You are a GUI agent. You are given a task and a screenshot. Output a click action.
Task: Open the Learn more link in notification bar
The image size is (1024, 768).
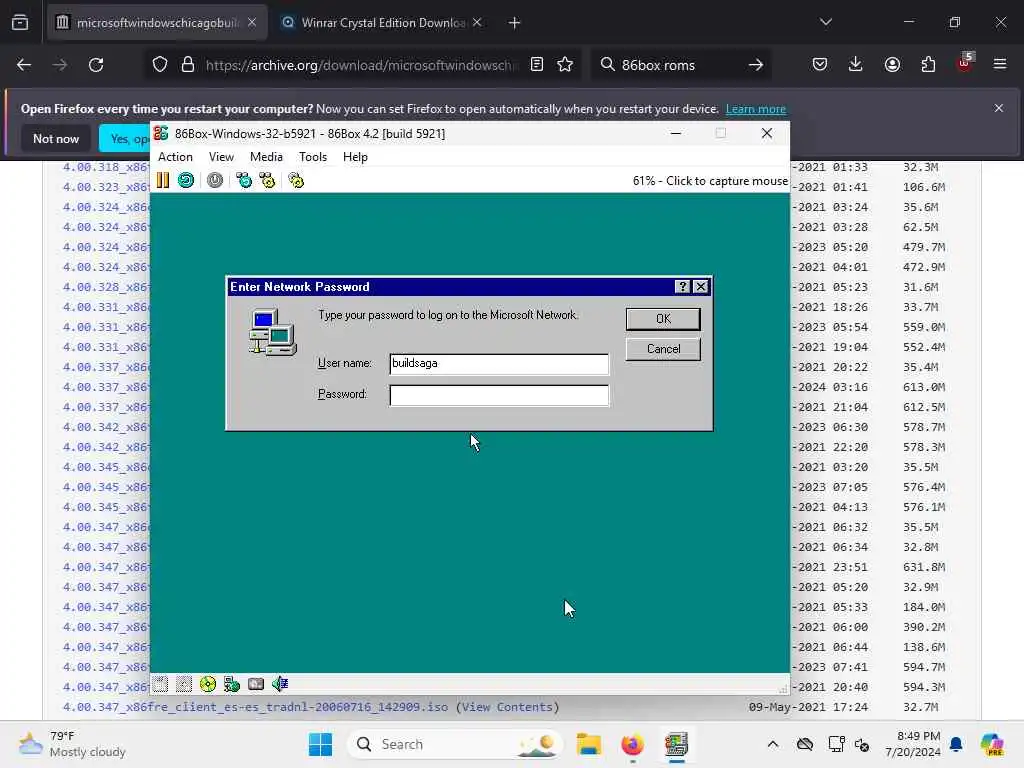[x=756, y=109]
